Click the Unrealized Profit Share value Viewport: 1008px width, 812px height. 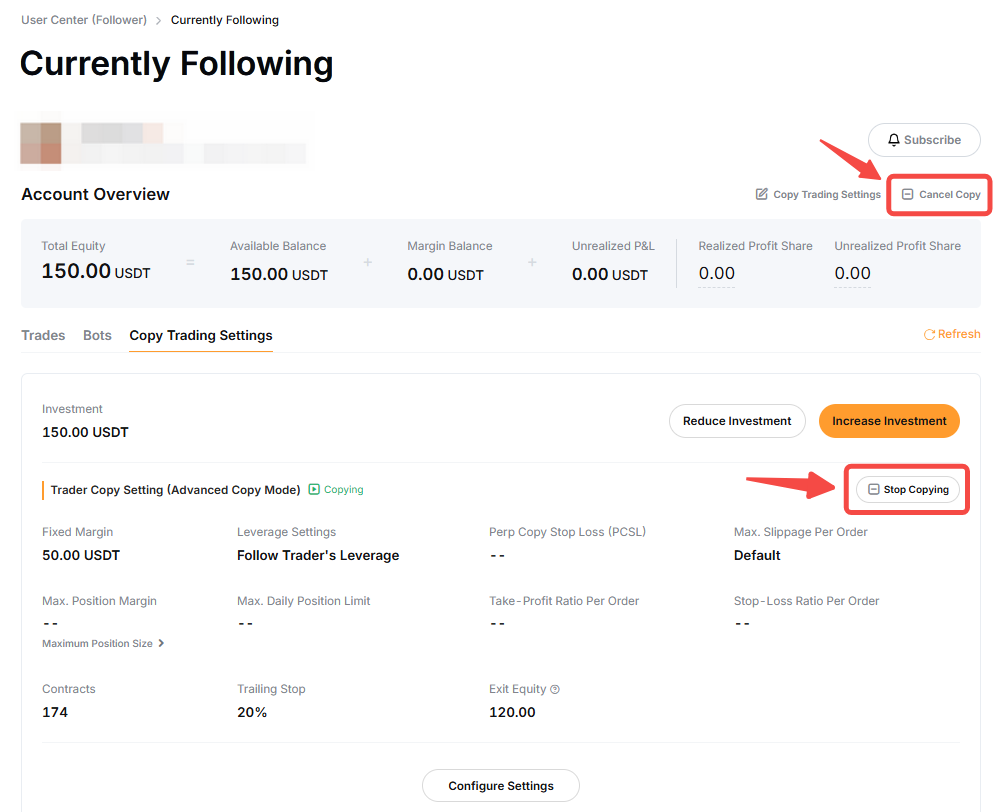click(852, 274)
